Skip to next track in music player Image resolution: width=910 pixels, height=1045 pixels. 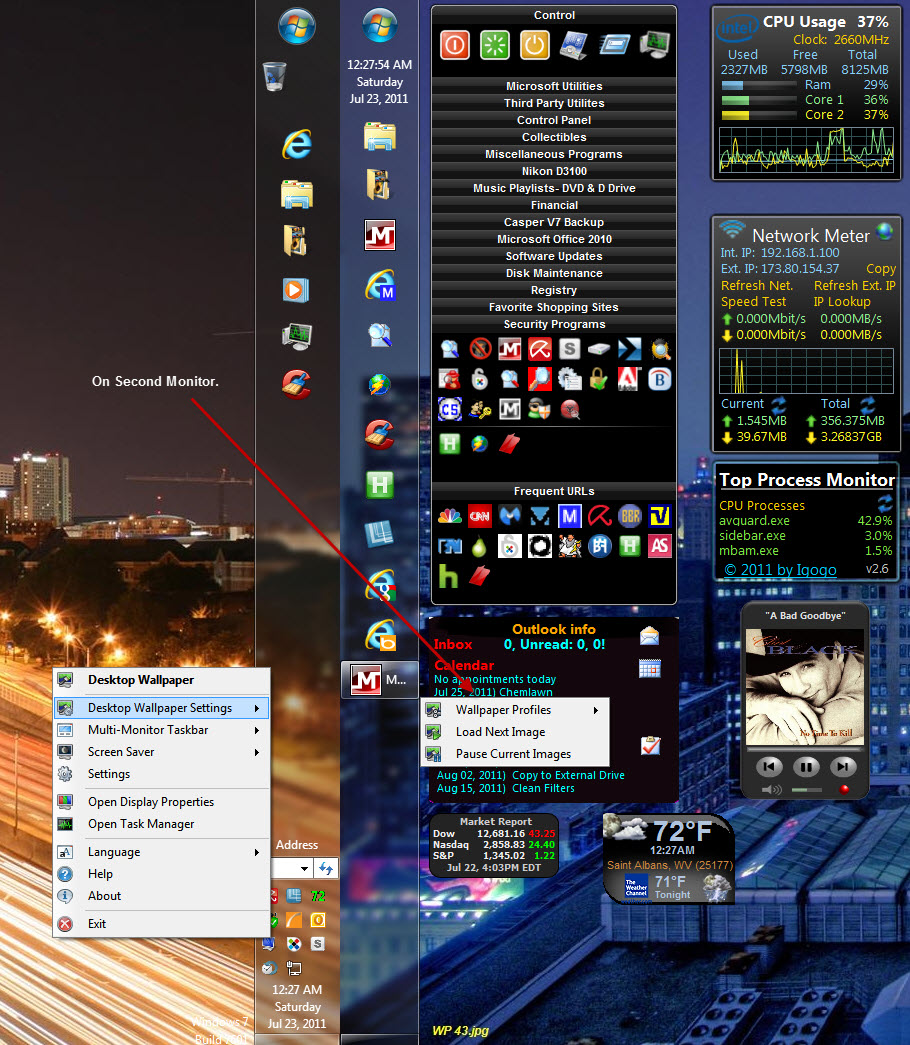click(844, 767)
